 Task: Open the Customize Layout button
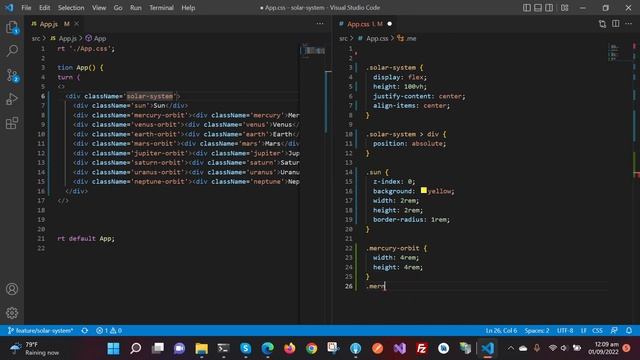pyautogui.click(x=564, y=8)
